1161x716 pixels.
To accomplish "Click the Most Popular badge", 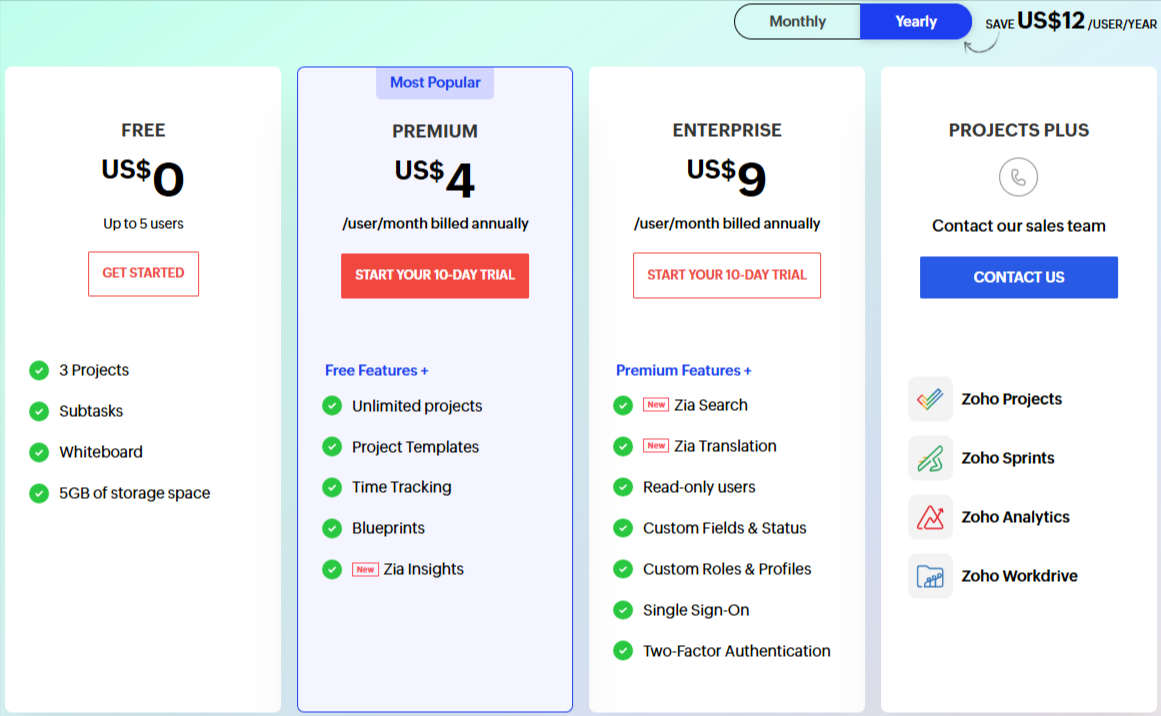I will [435, 83].
